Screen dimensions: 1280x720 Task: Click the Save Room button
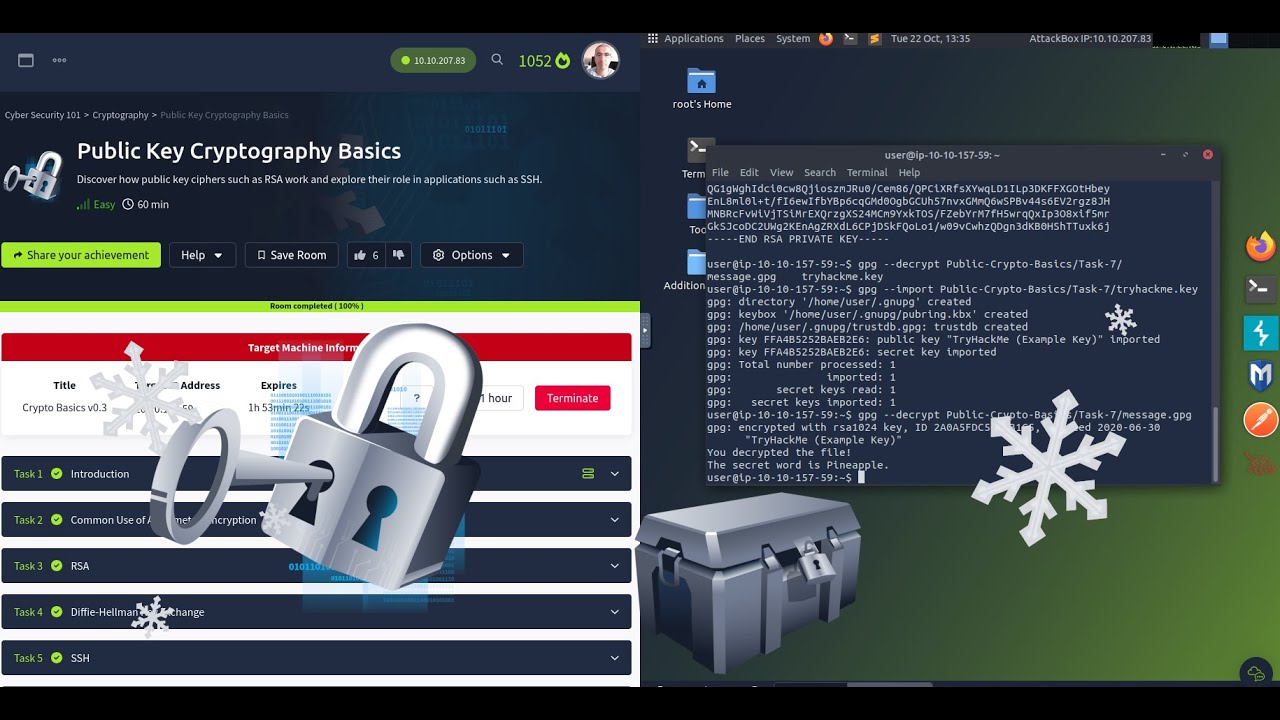pos(292,255)
